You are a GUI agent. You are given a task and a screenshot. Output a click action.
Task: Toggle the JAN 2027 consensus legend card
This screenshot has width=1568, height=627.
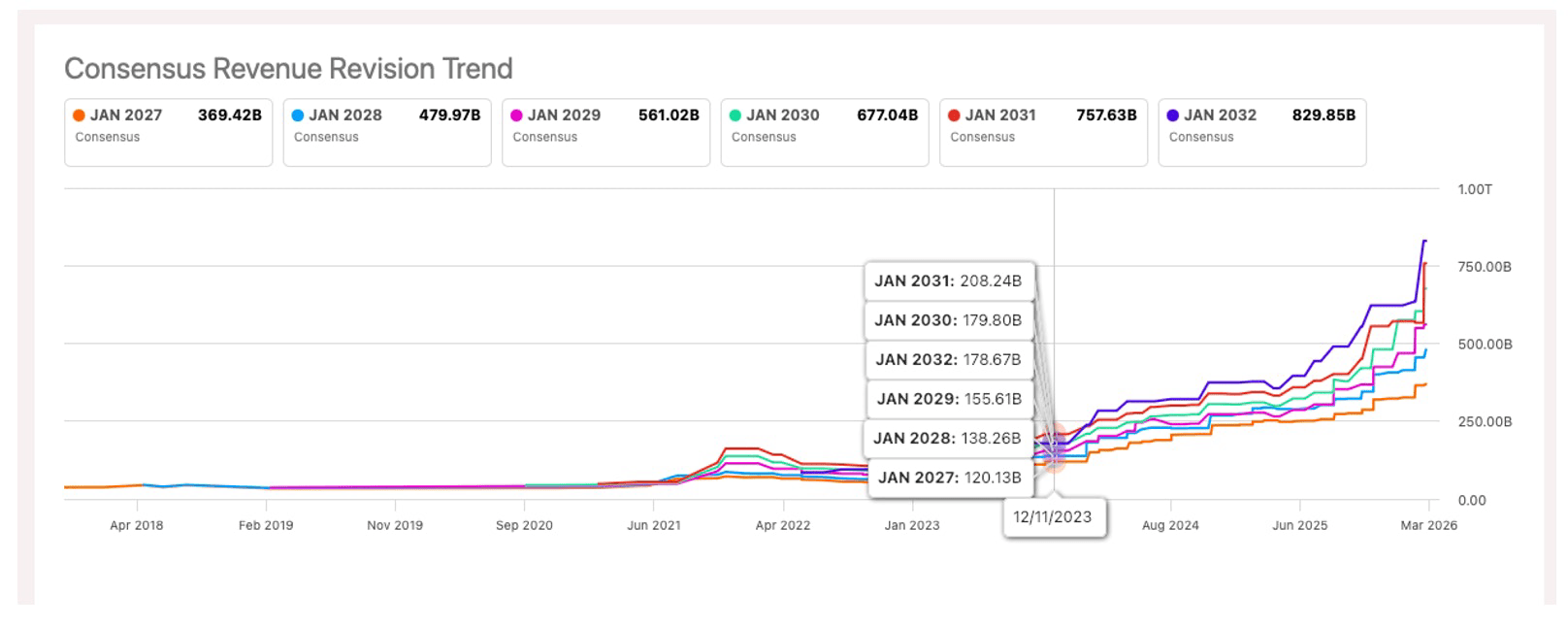point(169,133)
